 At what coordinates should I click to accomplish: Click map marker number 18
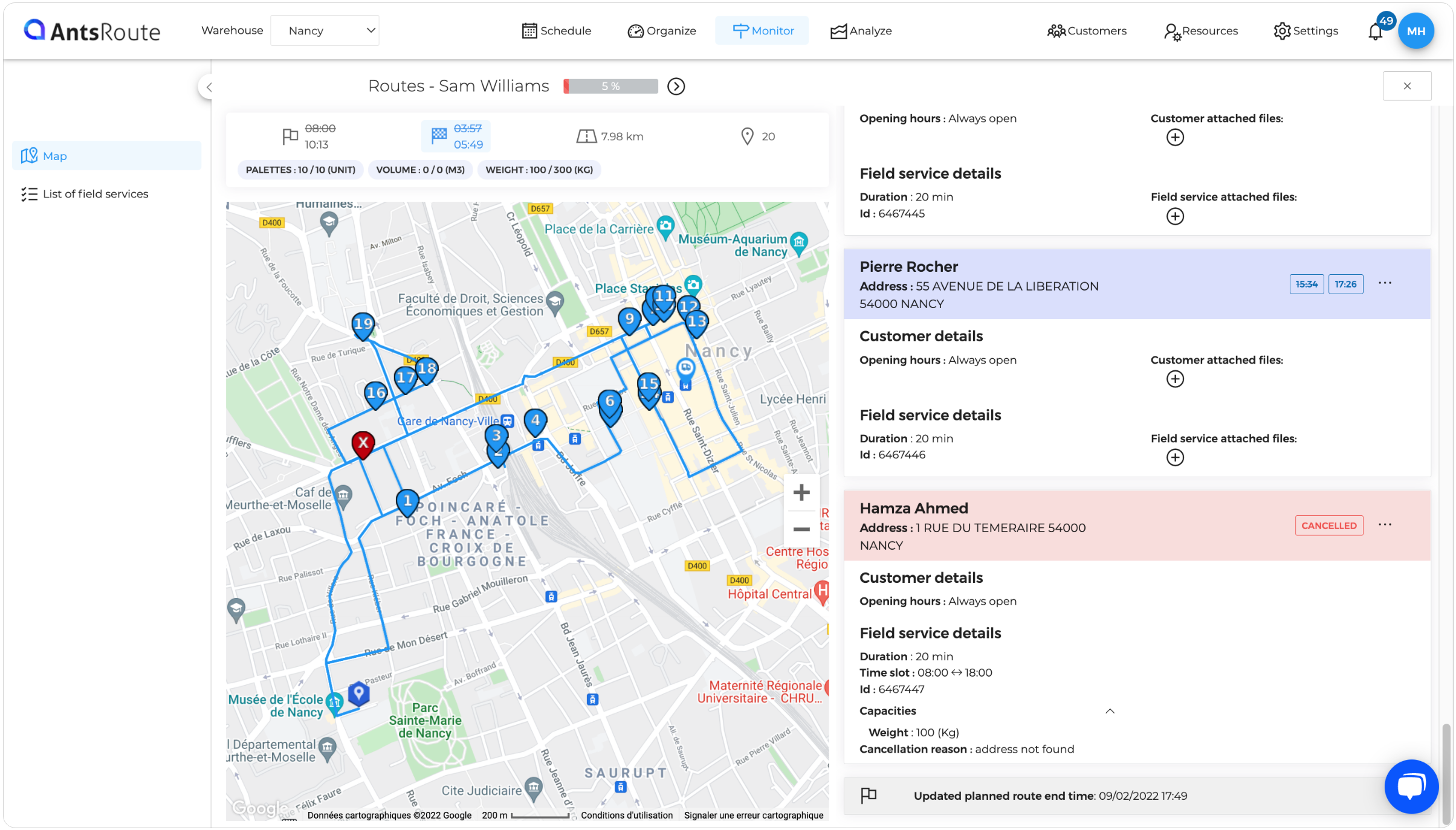(x=427, y=370)
